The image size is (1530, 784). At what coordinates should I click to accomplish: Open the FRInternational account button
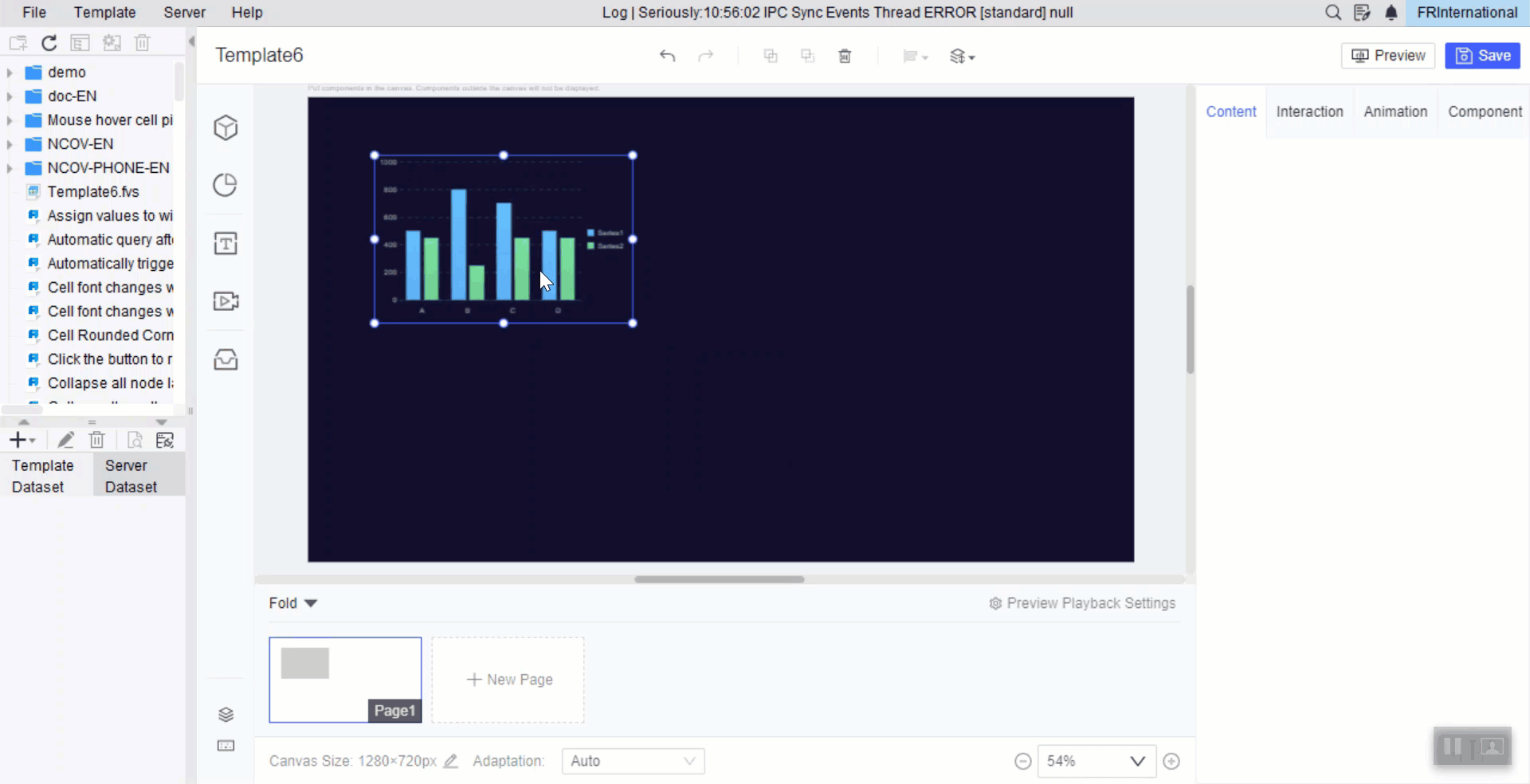[1467, 13]
